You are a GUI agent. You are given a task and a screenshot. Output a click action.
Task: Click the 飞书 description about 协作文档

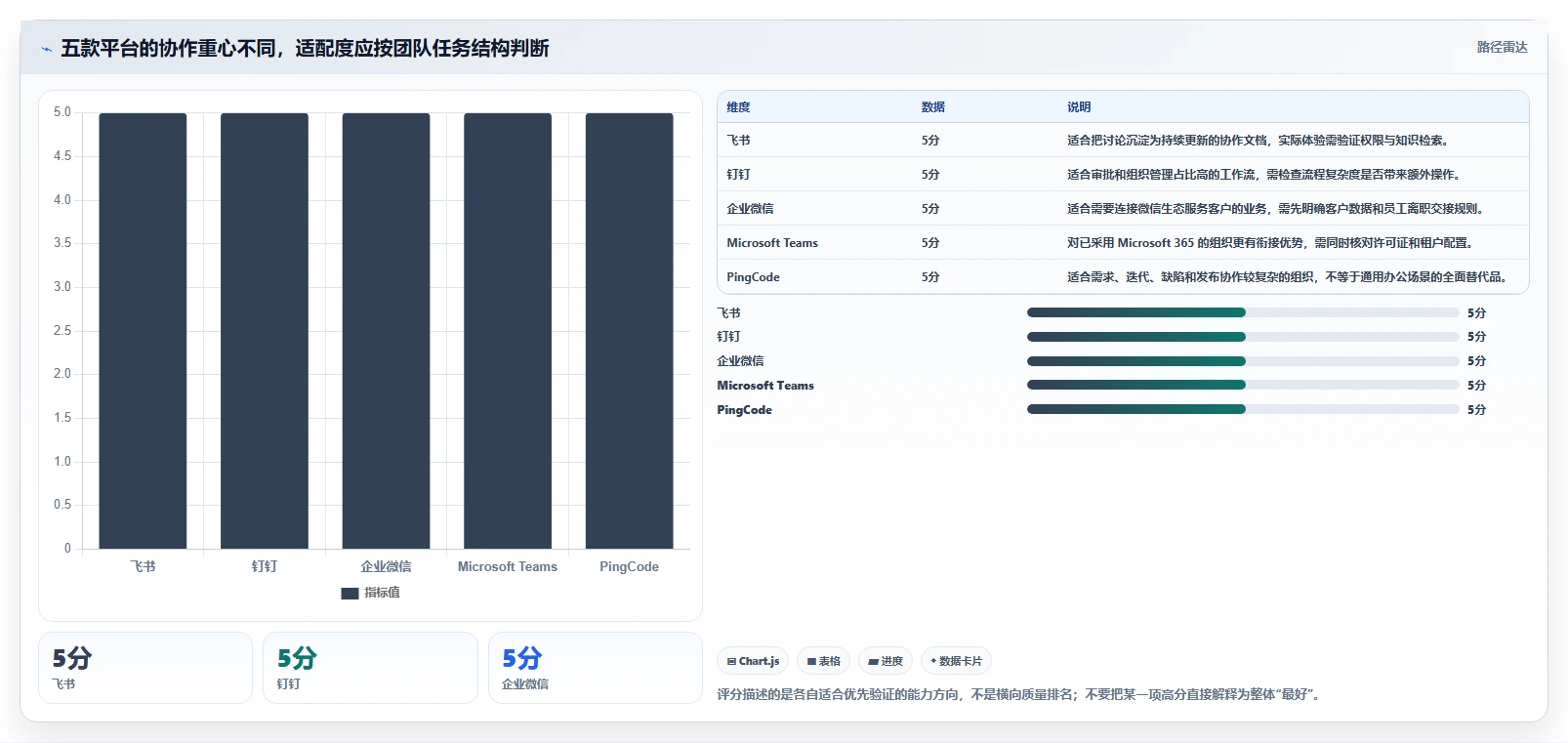(1260, 141)
